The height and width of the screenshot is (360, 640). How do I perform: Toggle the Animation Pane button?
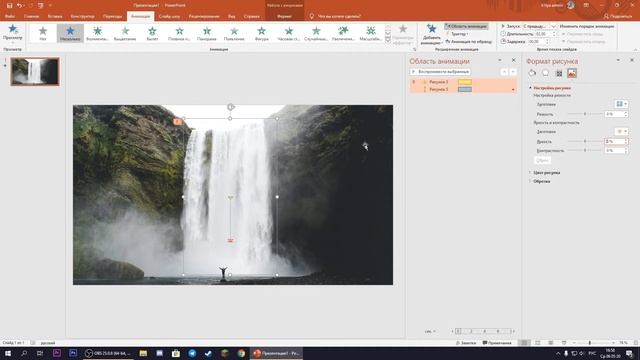point(466,26)
